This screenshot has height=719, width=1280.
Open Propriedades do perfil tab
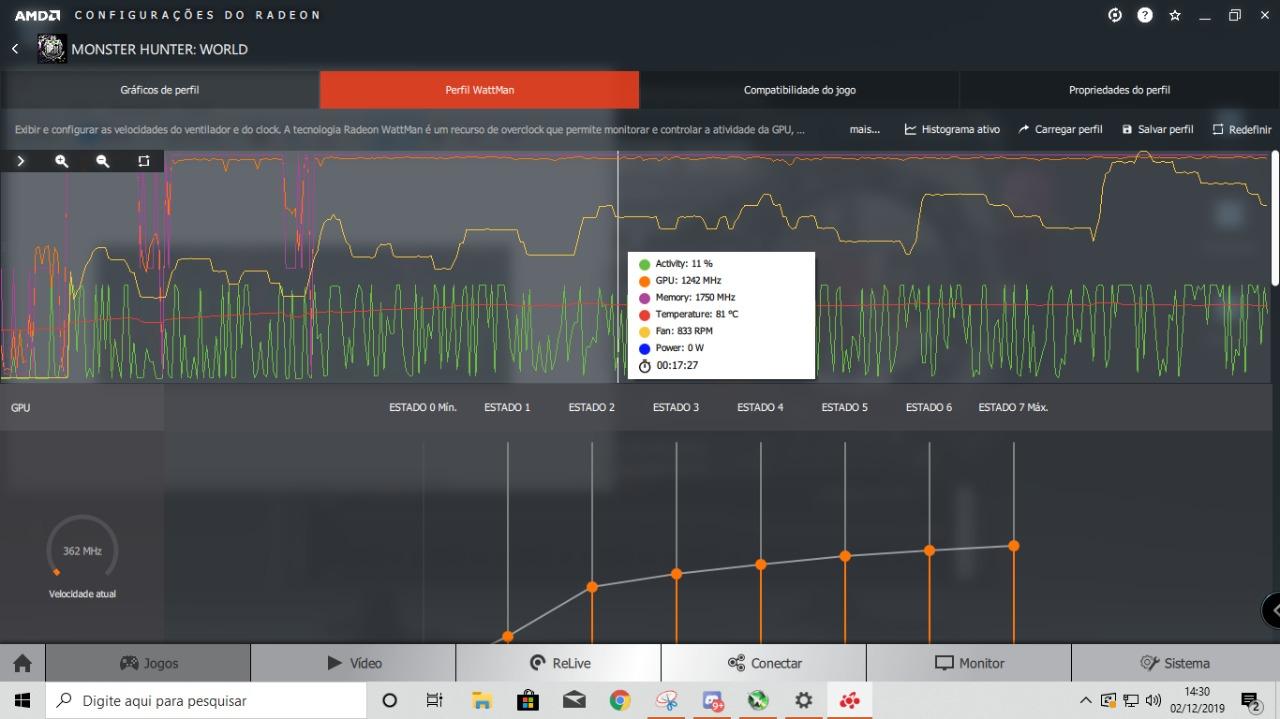pos(1120,90)
